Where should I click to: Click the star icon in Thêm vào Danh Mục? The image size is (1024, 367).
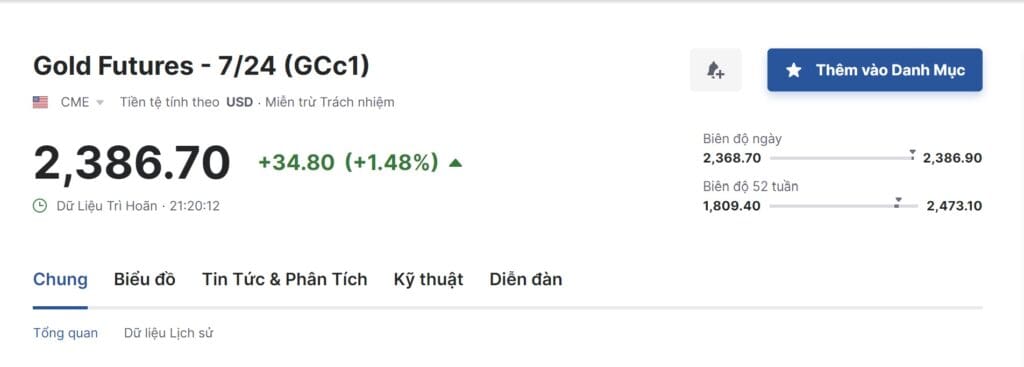793,70
